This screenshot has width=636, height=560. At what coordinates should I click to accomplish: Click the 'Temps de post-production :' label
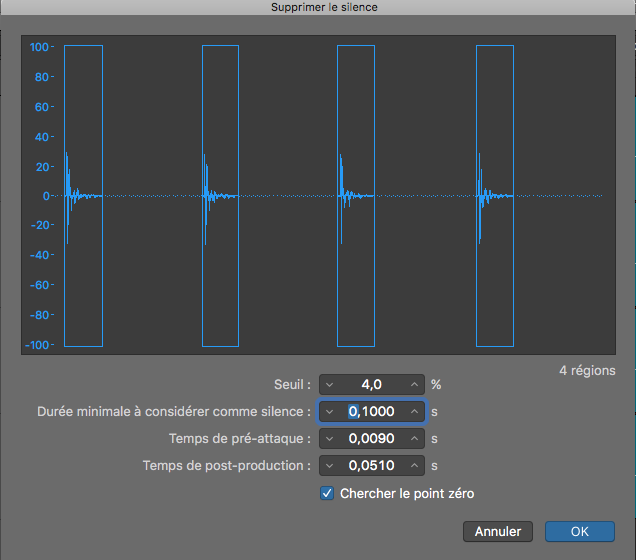[x=227, y=466]
